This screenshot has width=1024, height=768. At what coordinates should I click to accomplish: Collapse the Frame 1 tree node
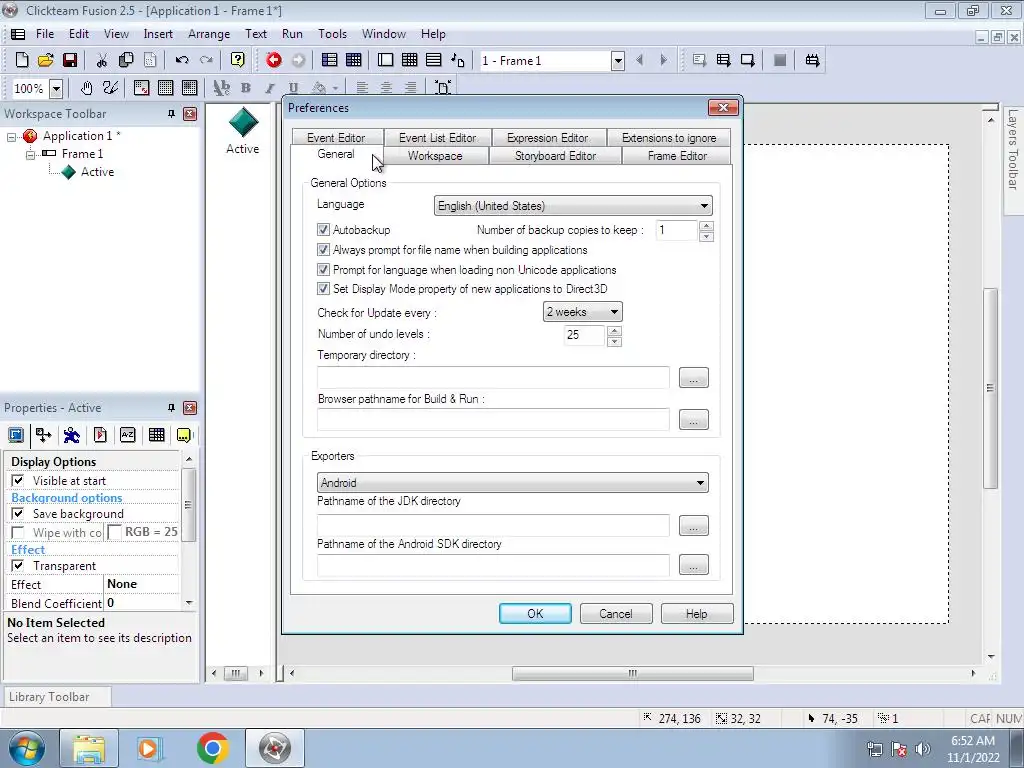pyautogui.click(x=30, y=155)
